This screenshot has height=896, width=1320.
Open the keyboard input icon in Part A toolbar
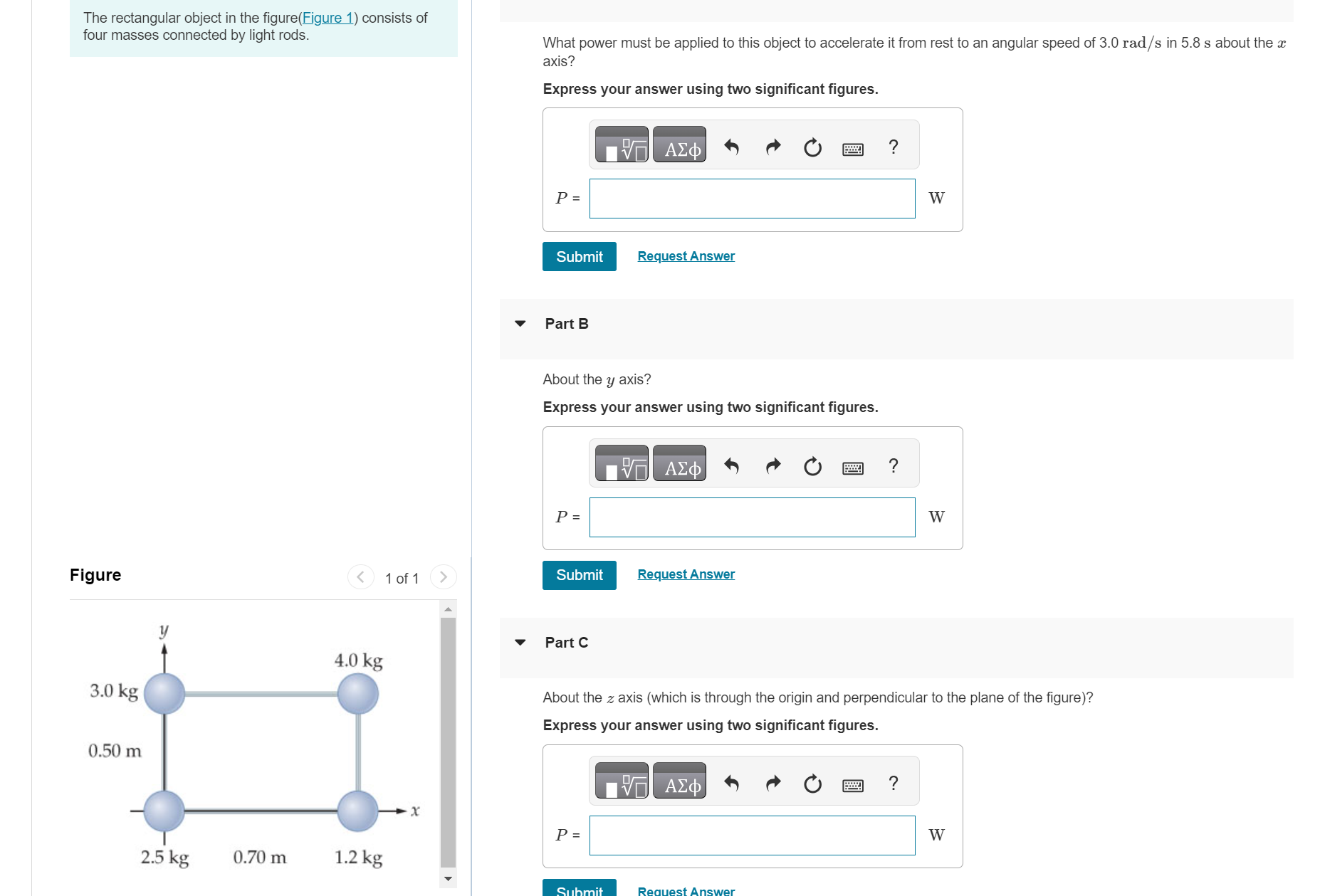853,147
